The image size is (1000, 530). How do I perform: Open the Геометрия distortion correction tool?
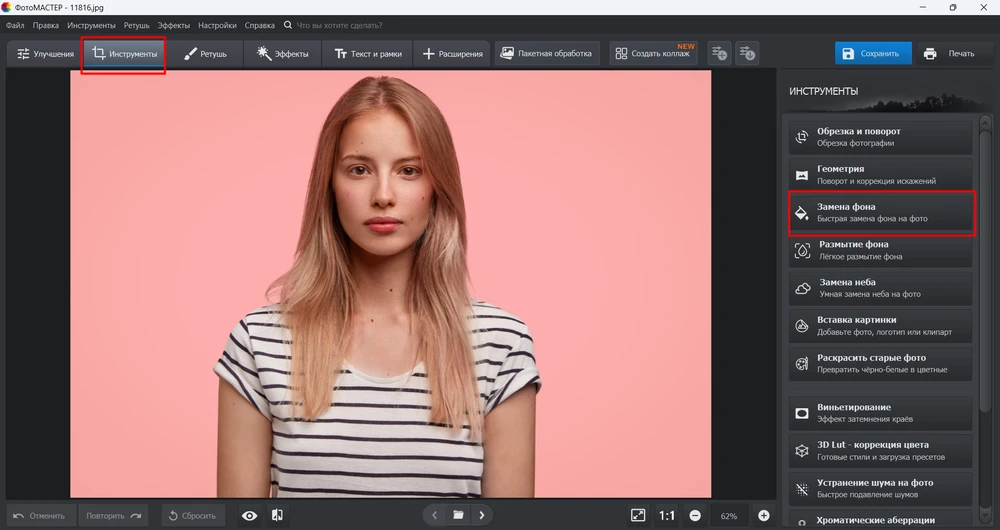point(880,175)
